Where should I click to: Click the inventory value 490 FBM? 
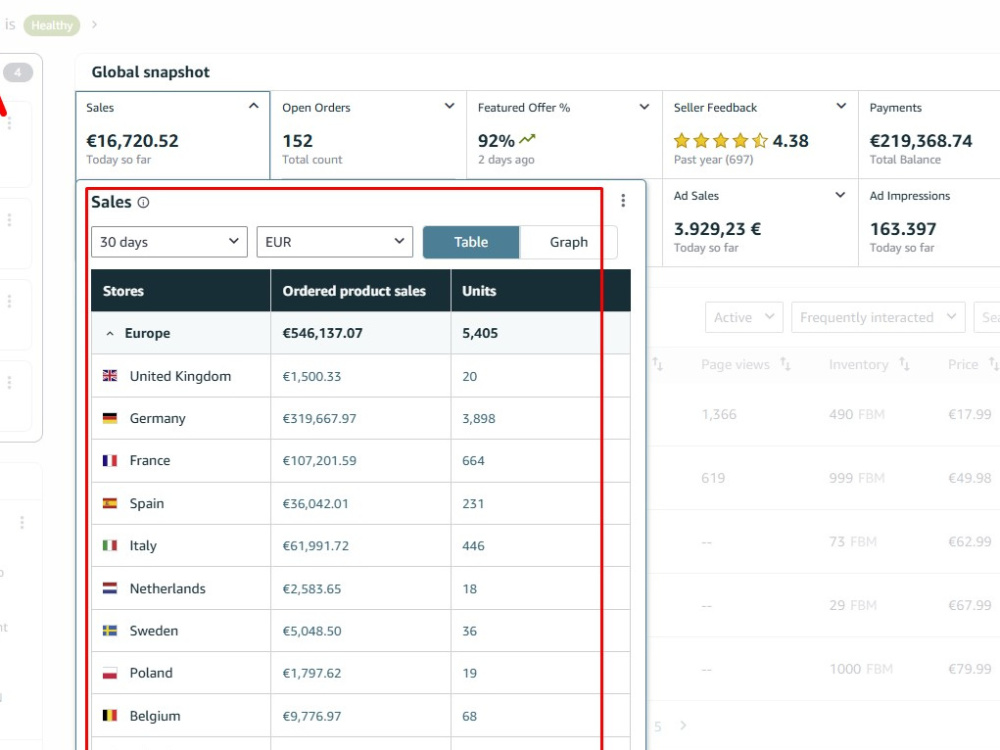(x=857, y=415)
